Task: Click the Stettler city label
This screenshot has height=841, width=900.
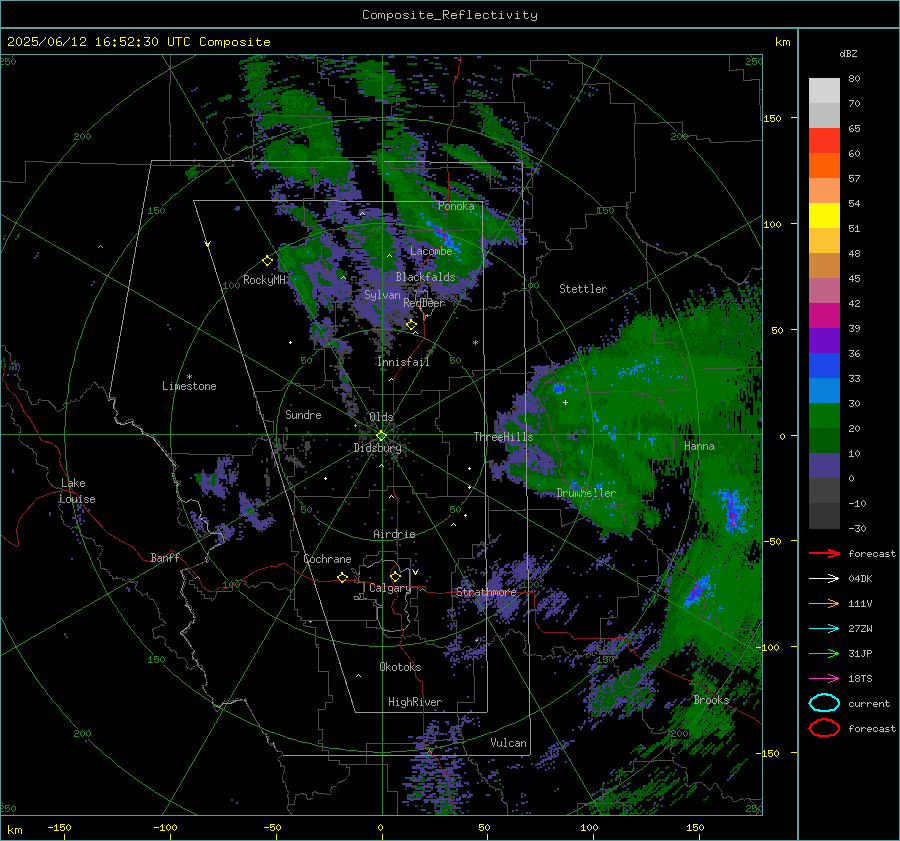Action: tap(583, 289)
